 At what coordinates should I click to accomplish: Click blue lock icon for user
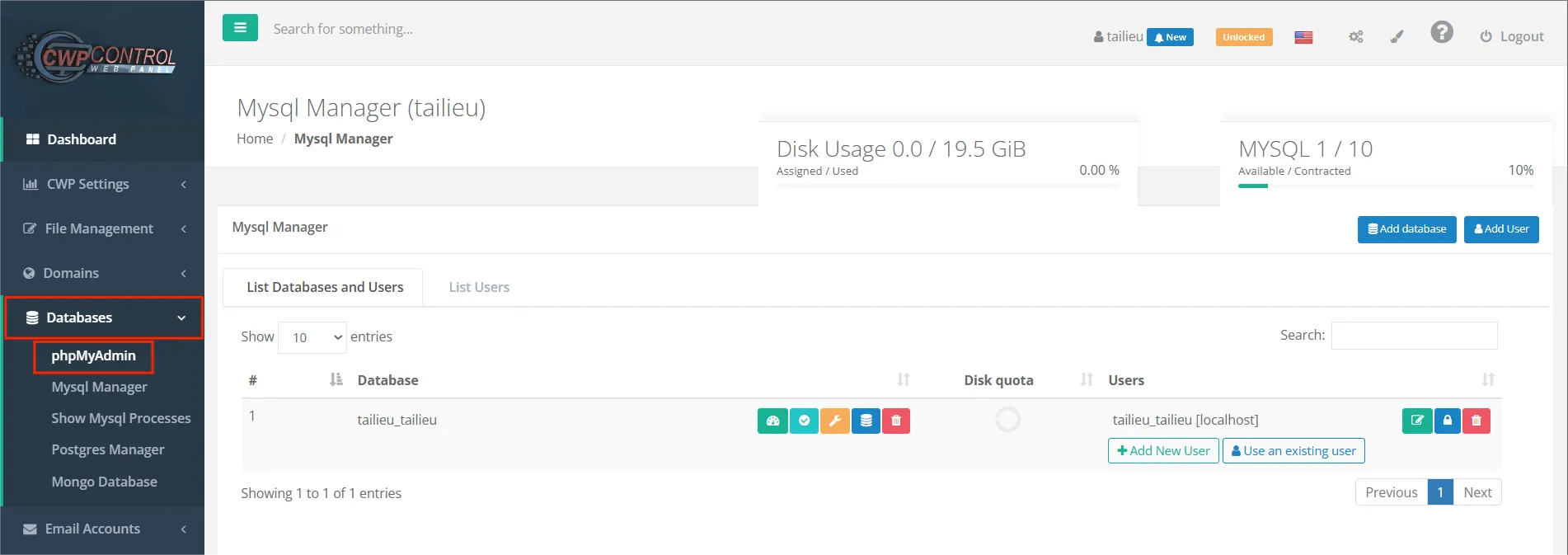coord(1448,421)
